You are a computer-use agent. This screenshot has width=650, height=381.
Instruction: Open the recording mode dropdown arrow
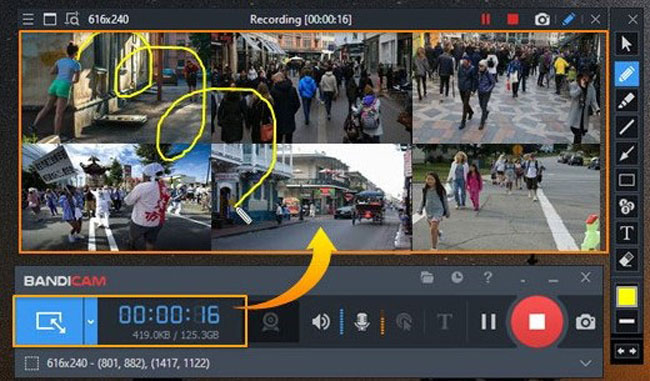(90, 321)
